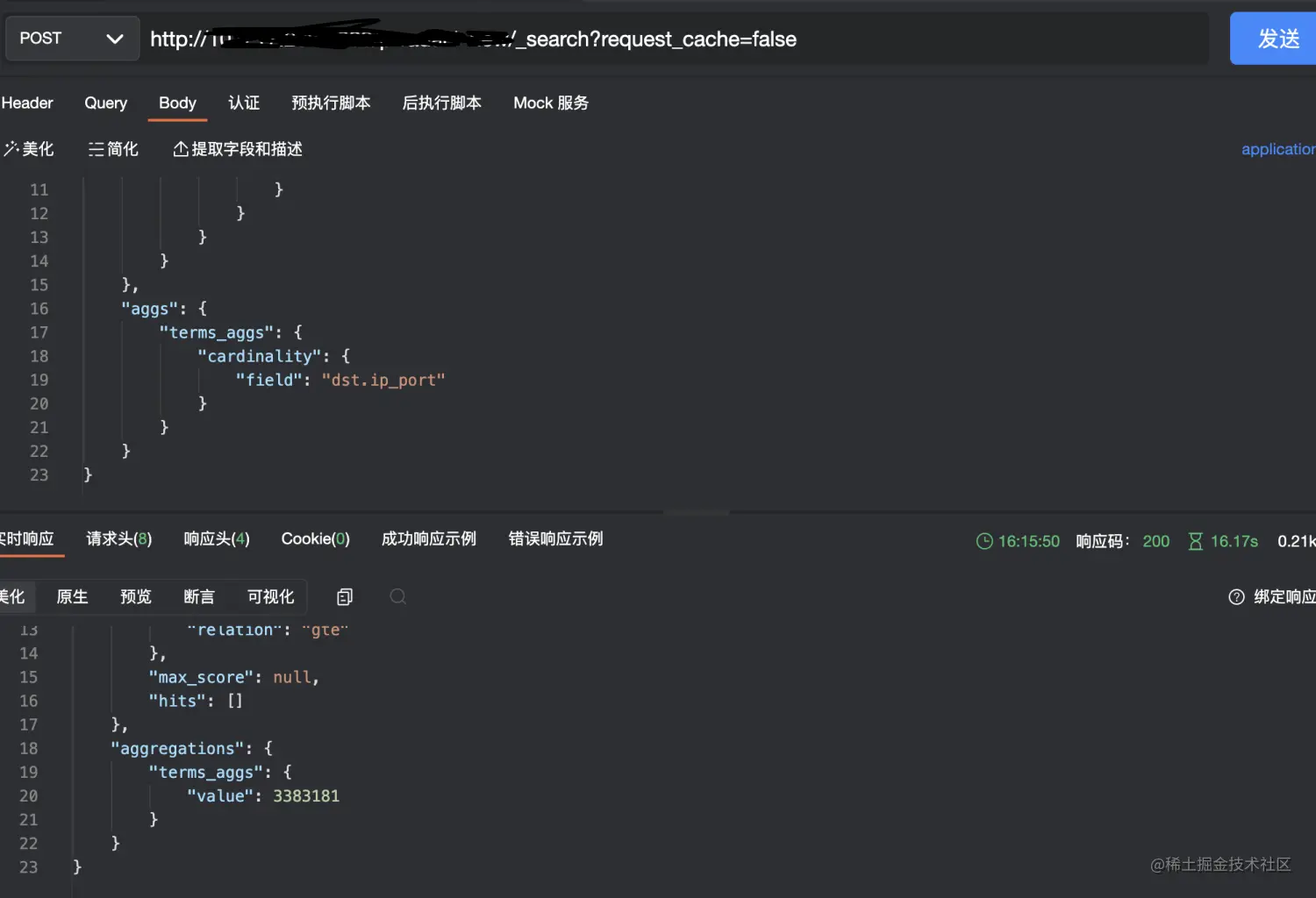Copy the response with the copy icon
The width and height of the screenshot is (1316, 898).
[x=345, y=597]
